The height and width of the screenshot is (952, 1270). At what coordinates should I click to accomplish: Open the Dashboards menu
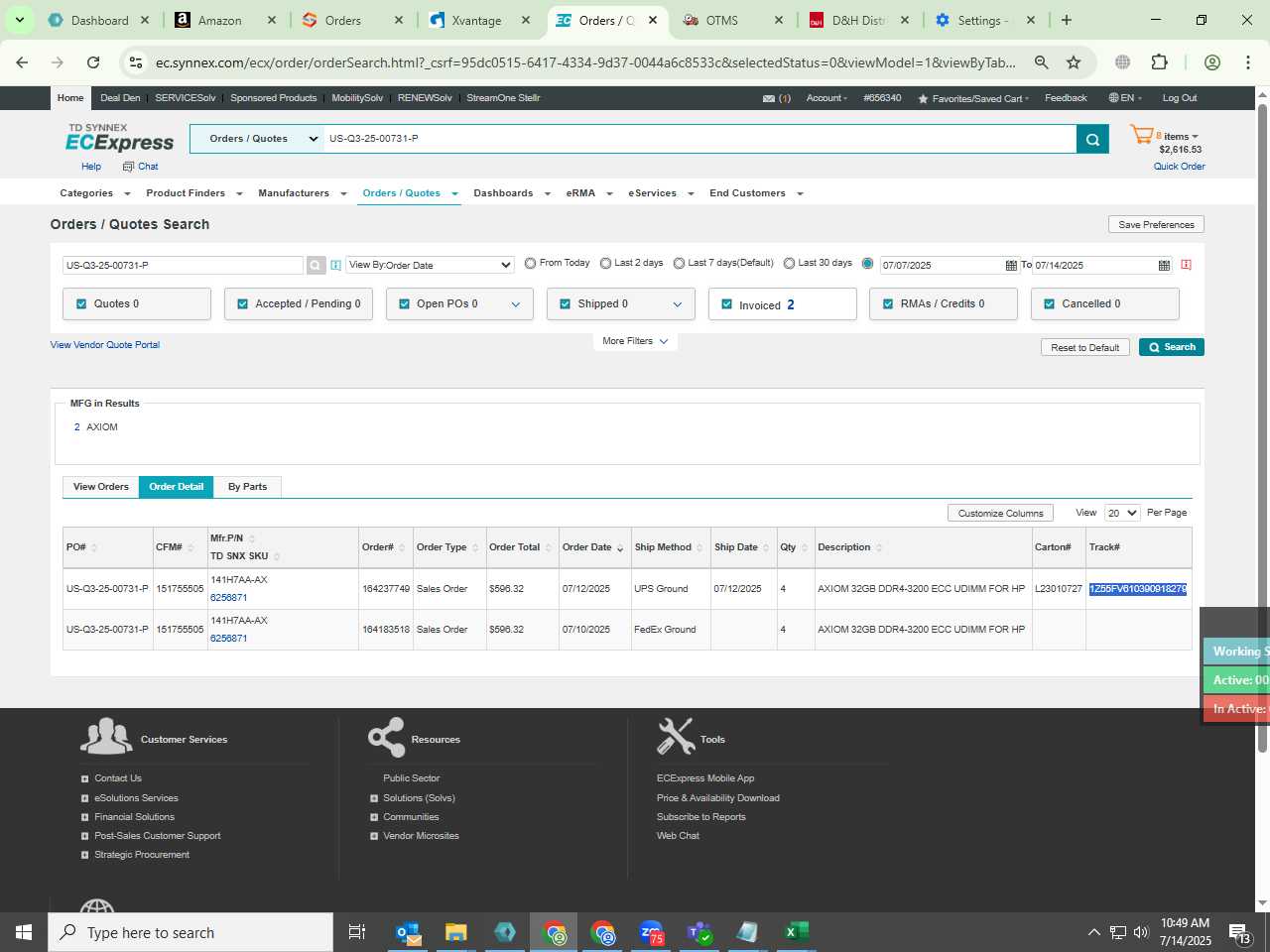[x=511, y=193]
